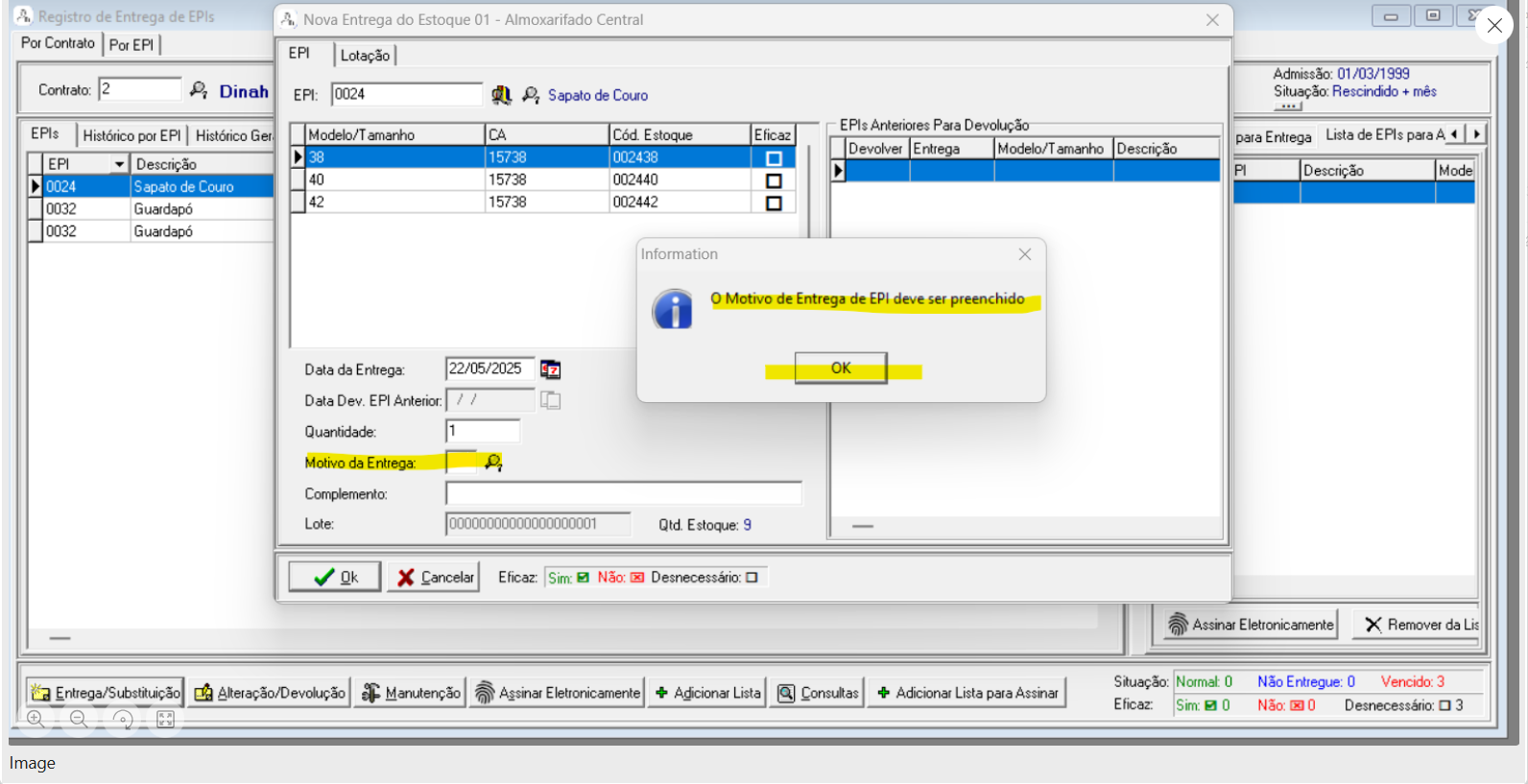
Task: Click the Cancelar button
Action: pos(434,577)
